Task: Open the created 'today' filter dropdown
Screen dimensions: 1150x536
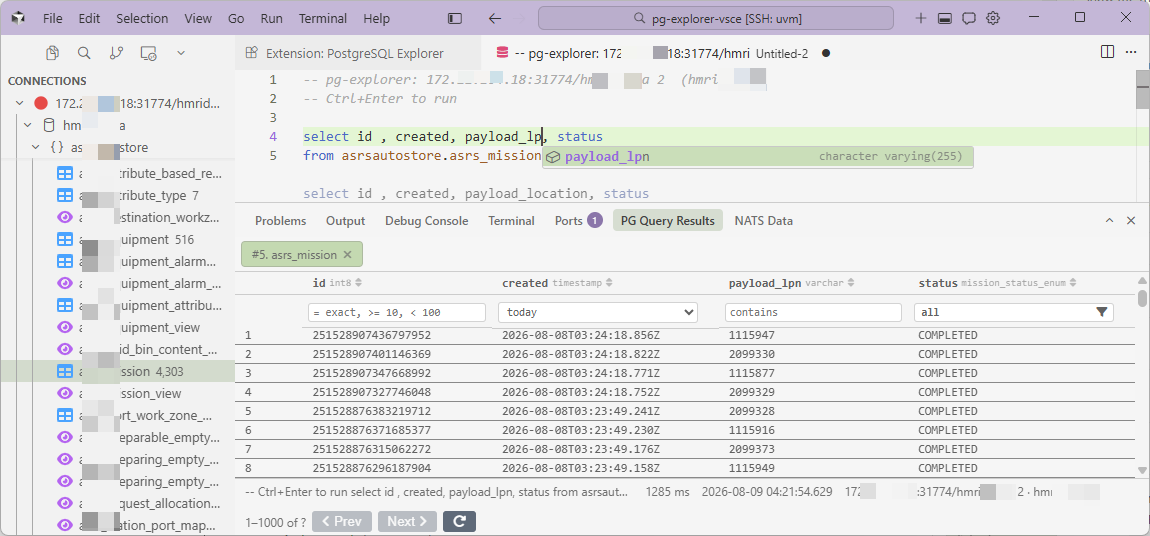Action: (x=598, y=312)
